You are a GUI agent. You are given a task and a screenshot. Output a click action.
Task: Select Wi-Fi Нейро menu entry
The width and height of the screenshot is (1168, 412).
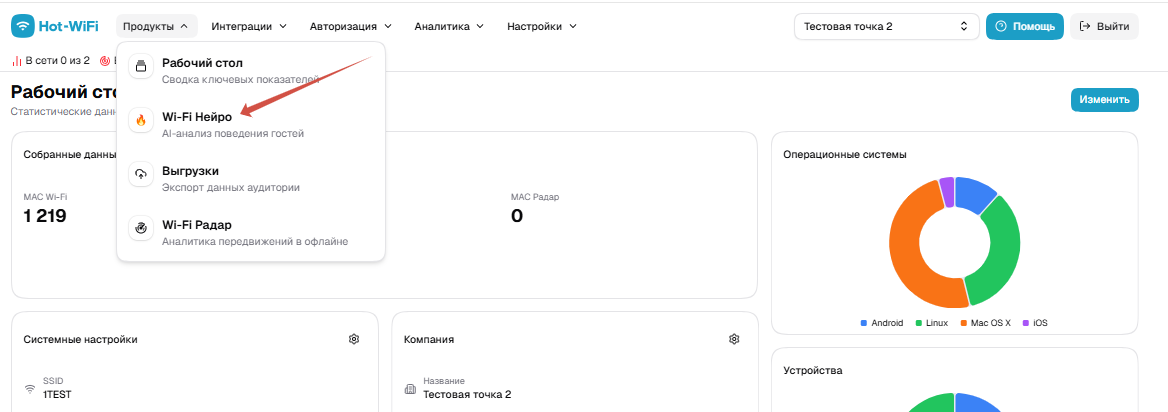click(250, 124)
